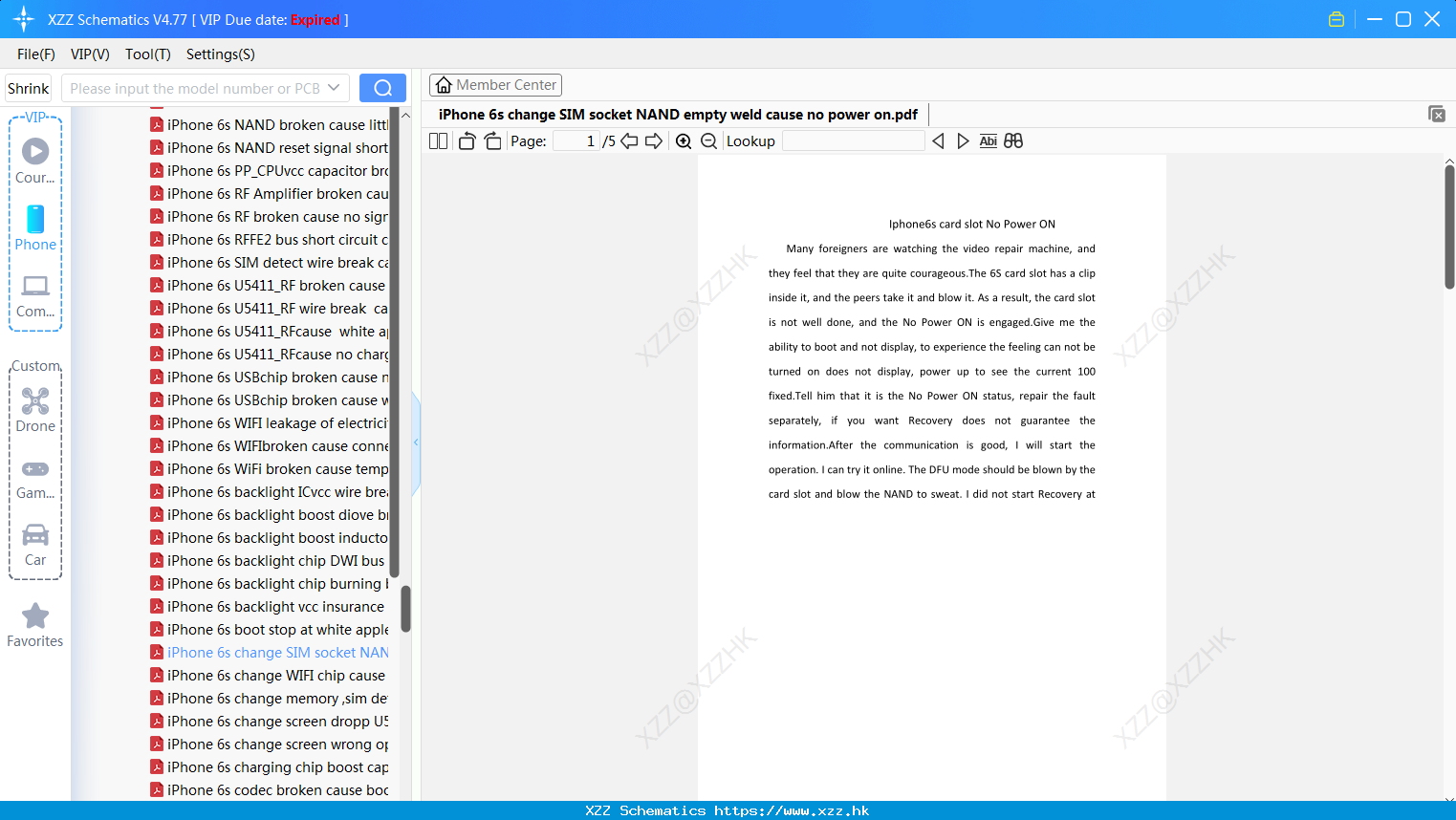
Task: Click the XZZ website link in status bar
Action: (x=792, y=810)
